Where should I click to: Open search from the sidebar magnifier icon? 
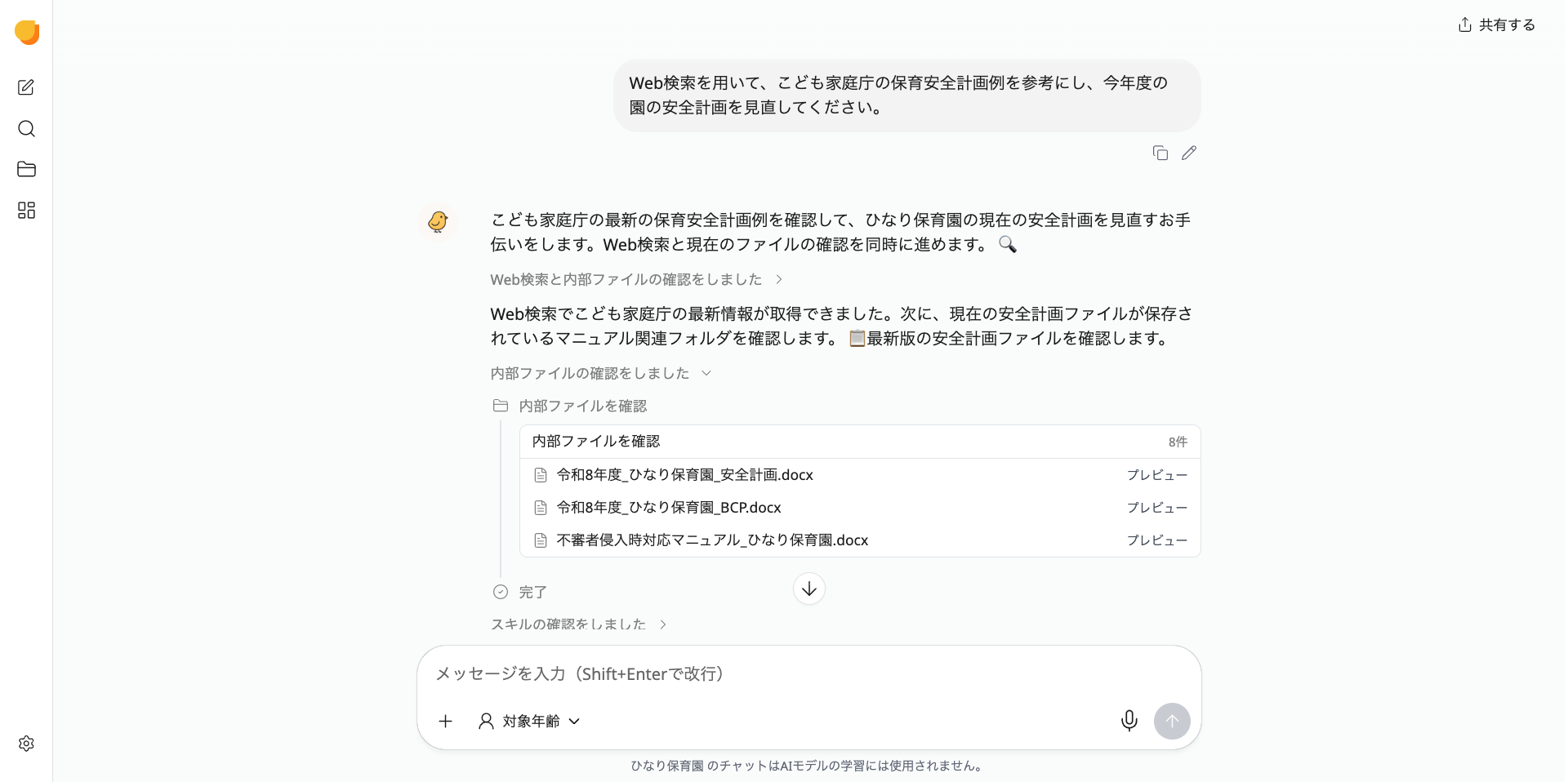coord(26,129)
